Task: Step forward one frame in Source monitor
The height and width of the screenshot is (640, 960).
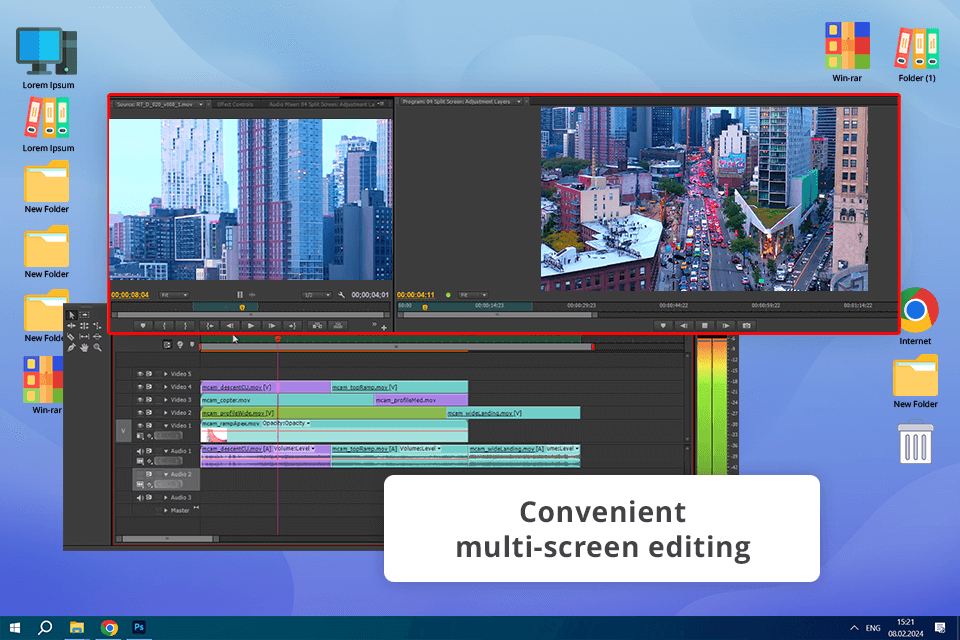Action: click(272, 326)
